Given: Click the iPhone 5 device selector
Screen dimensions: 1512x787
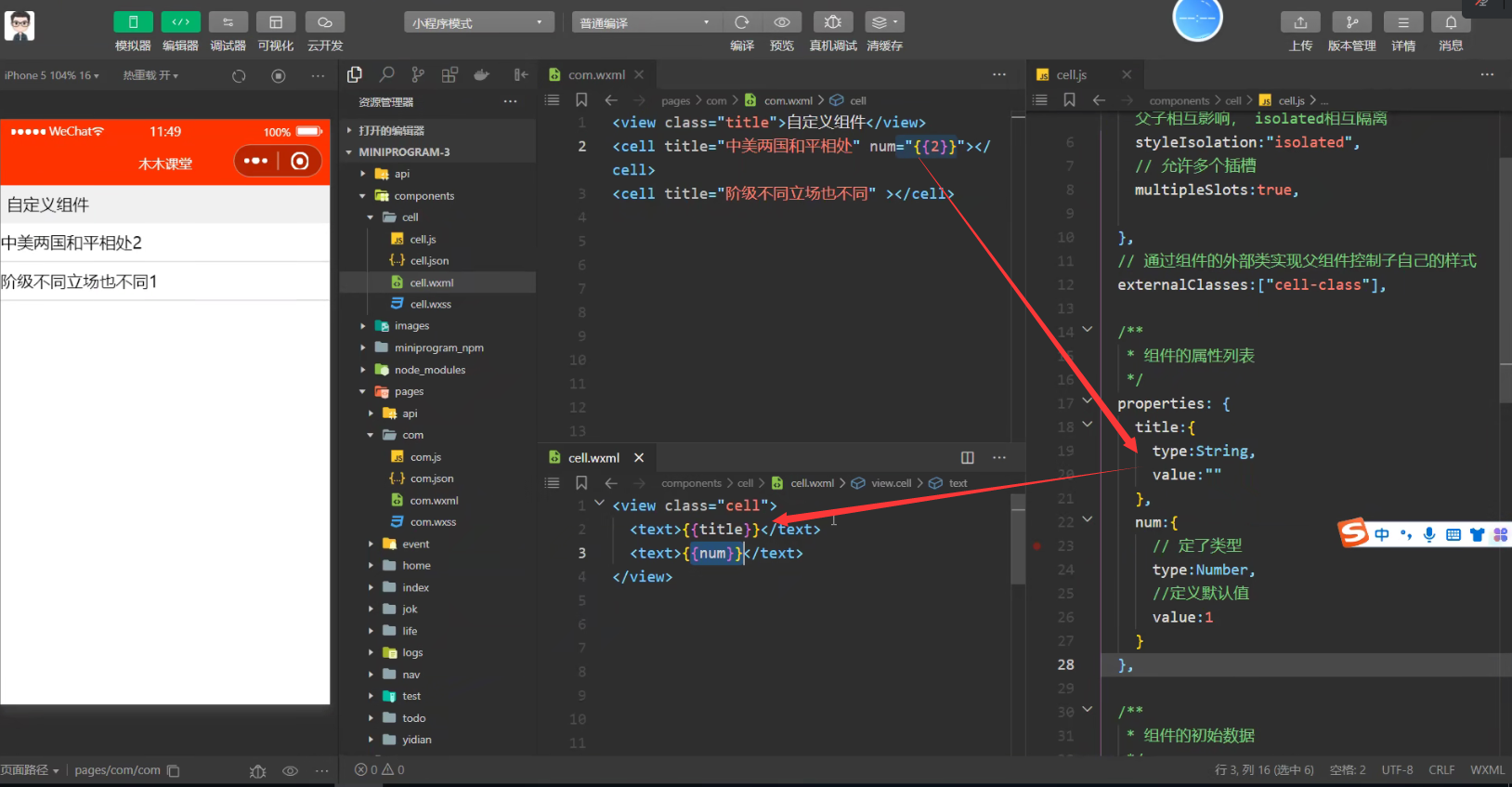Looking at the screenshot, I should tap(51, 75).
